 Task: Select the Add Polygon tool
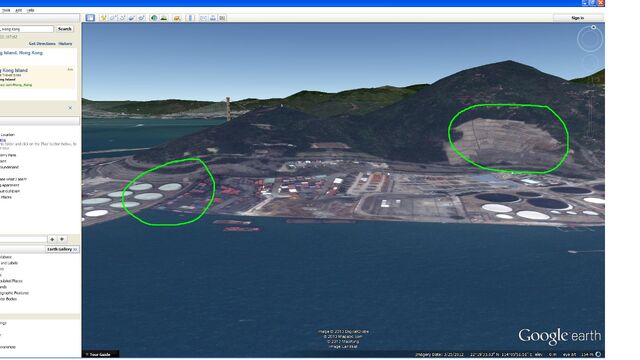(113, 18)
